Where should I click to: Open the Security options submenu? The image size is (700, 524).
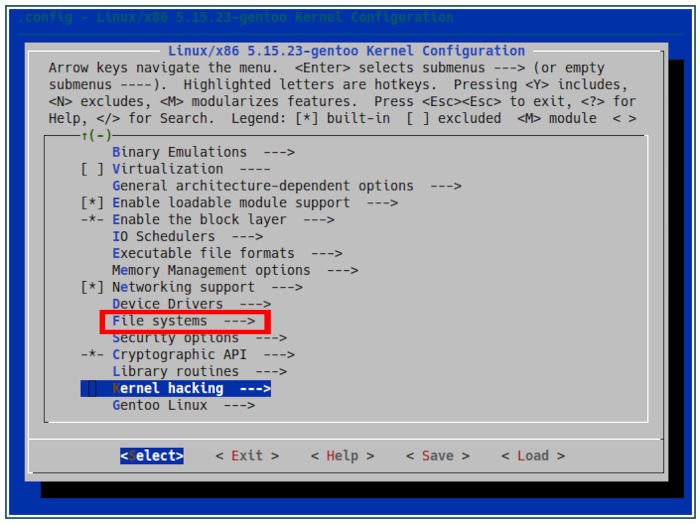199,338
